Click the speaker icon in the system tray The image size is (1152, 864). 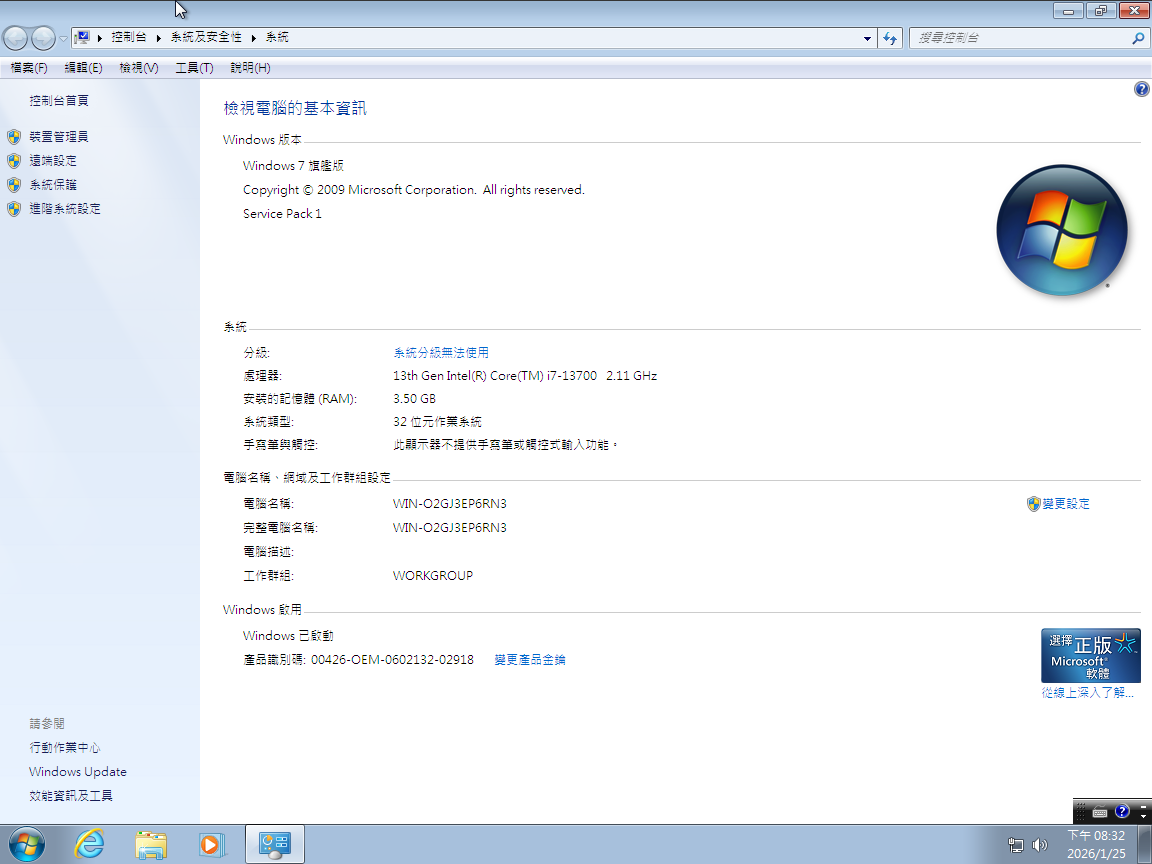point(1041,843)
